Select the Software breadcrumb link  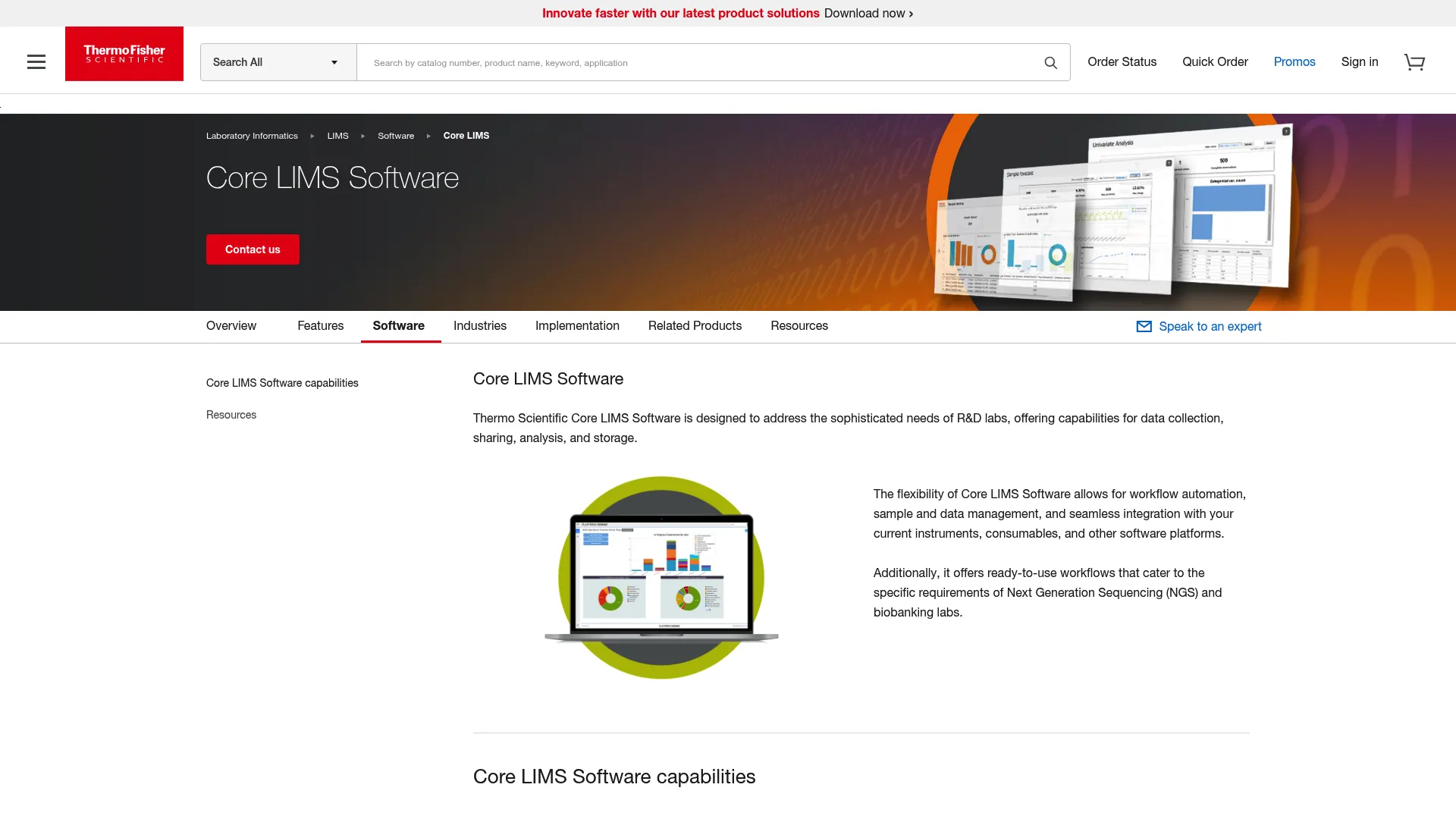(x=396, y=136)
